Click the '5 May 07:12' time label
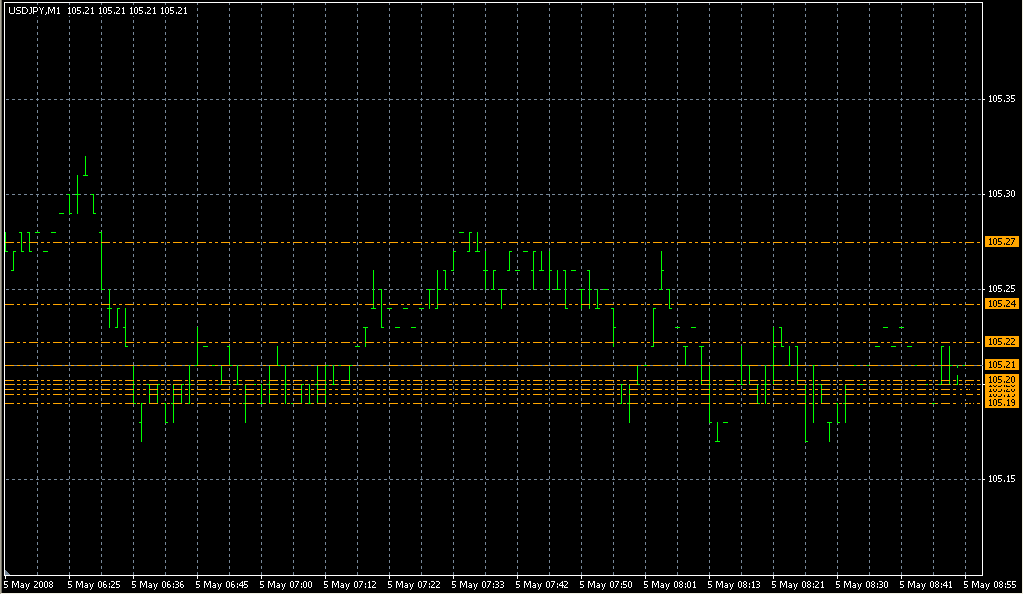This screenshot has width=1024, height=594. point(350,585)
